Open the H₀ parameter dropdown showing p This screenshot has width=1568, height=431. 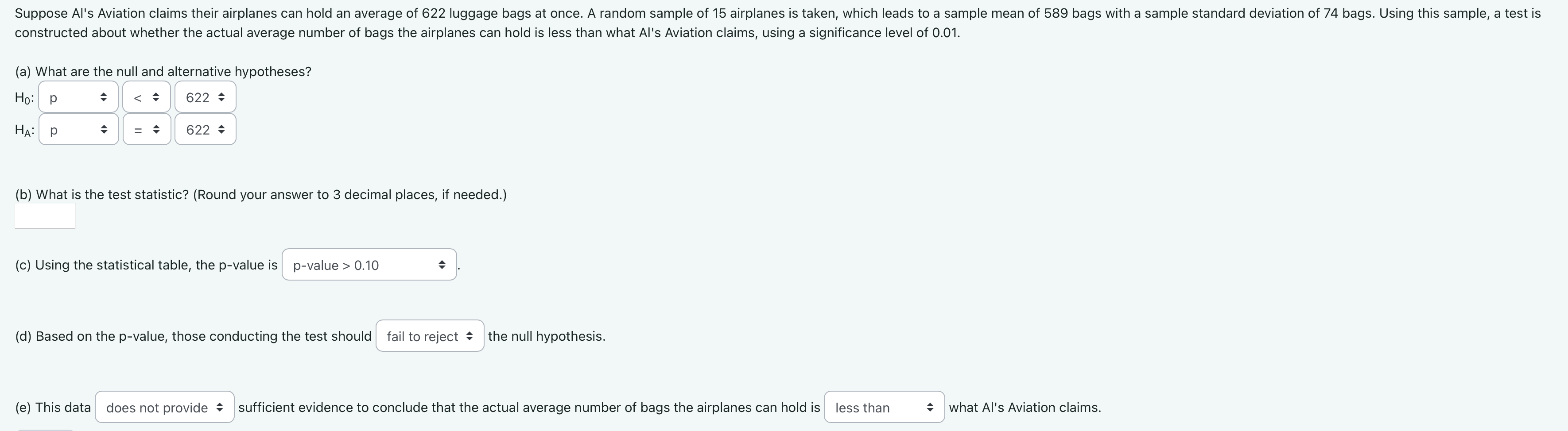click(x=78, y=96)
